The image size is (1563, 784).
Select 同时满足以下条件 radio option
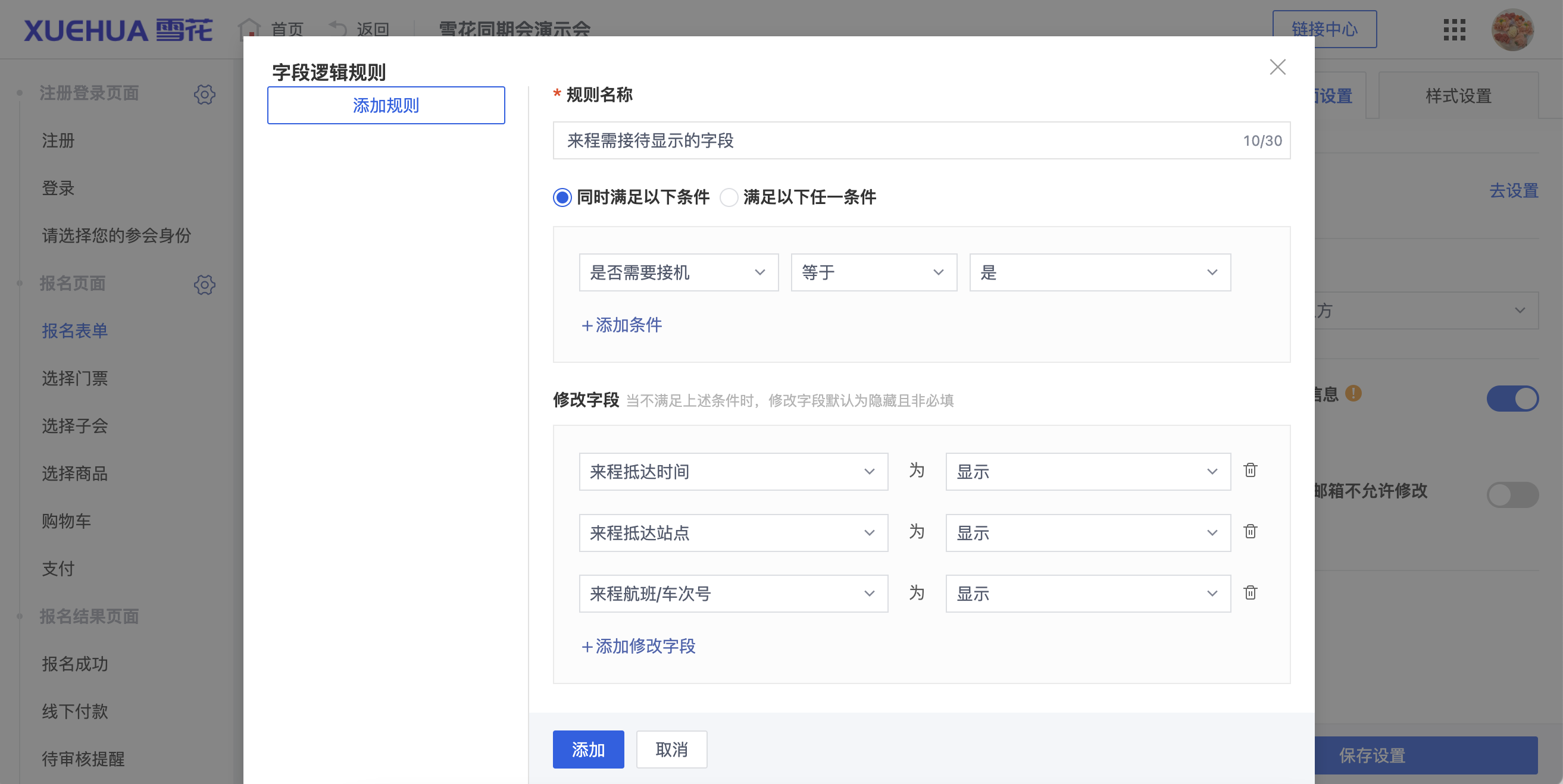(x=562, y=197)
